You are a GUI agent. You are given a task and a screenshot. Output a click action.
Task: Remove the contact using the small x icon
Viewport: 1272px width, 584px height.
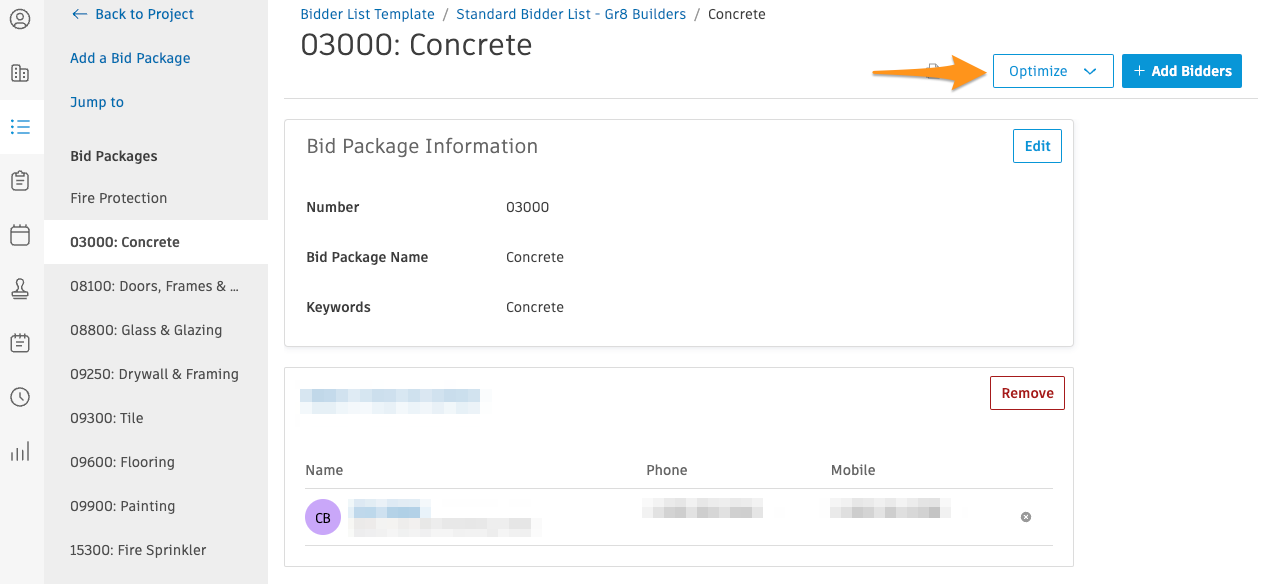coord(1025,517)
